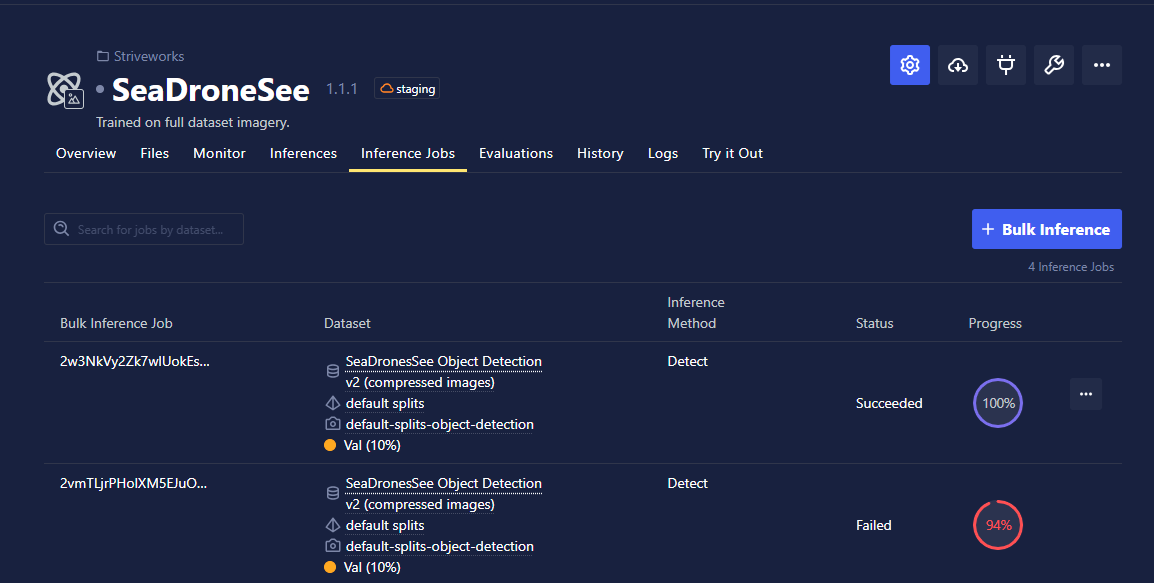Click dataset database icon in Failed row
1154x583 pixels.
(333, 493)
